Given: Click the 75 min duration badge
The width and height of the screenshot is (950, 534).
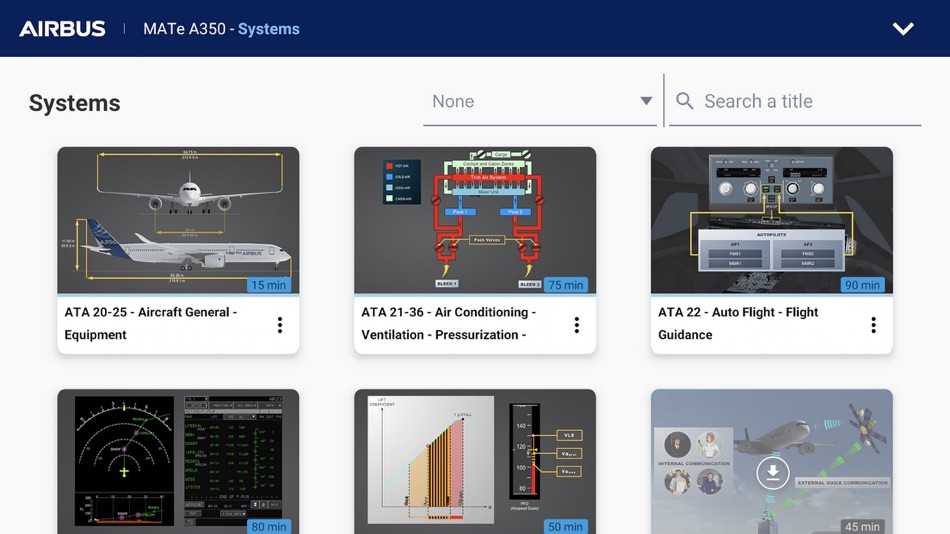Looking at the screenshot, I should coord(566,285).
